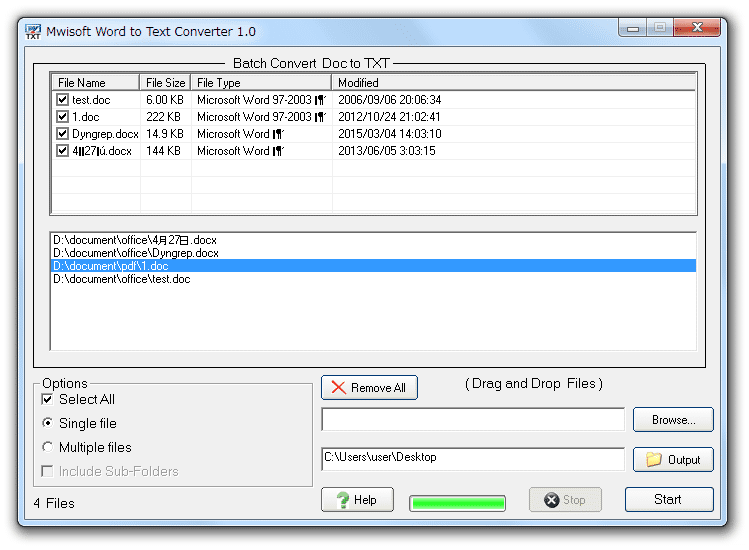Click the 6.00 KB size cell
749x550 pixels.
point(165,100)
